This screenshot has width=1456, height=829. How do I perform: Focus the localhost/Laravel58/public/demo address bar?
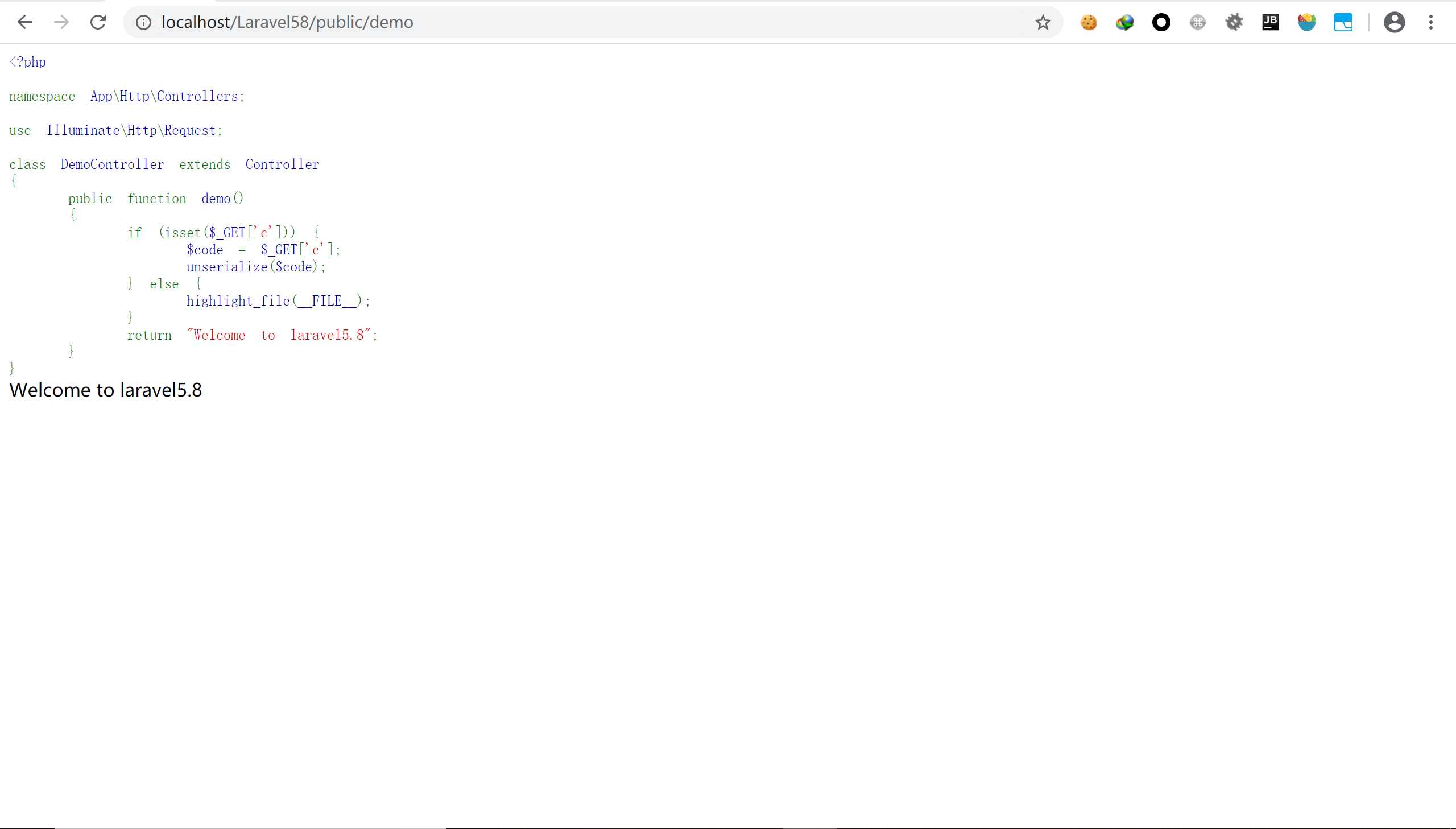pyautogui.click(x=592, y=22)
